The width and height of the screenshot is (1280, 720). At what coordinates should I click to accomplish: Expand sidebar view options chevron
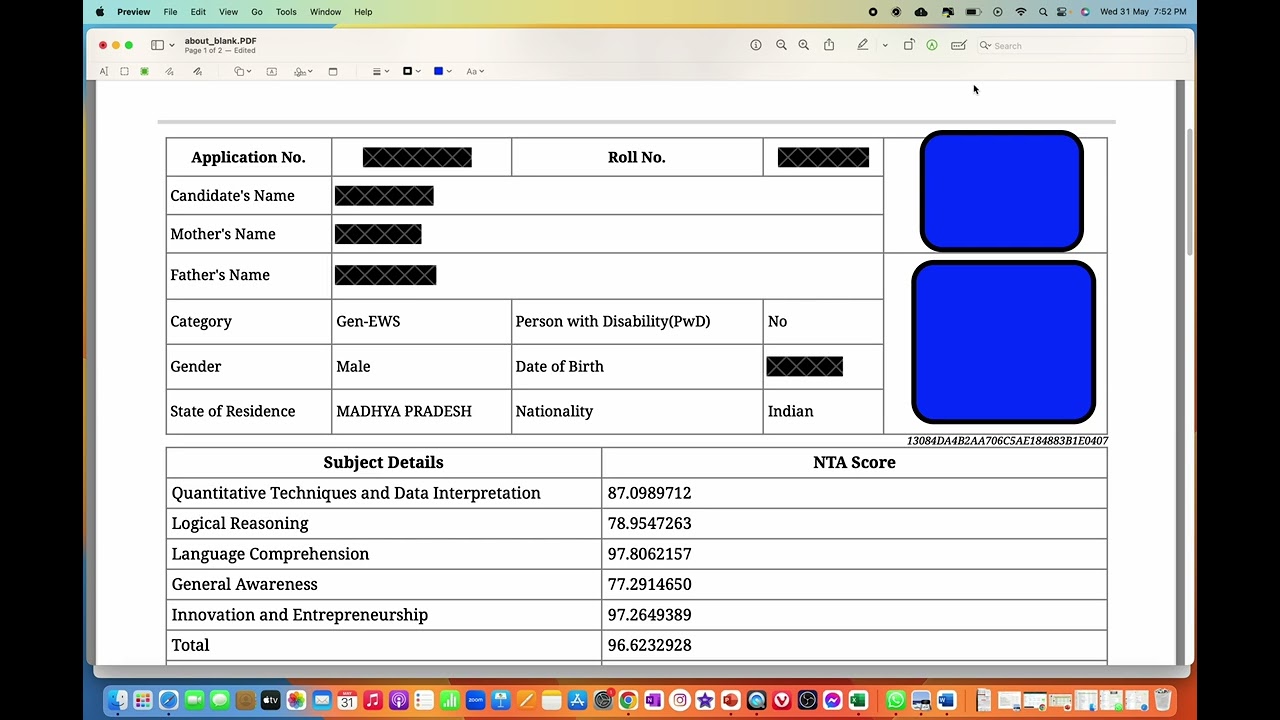point(172,45)
